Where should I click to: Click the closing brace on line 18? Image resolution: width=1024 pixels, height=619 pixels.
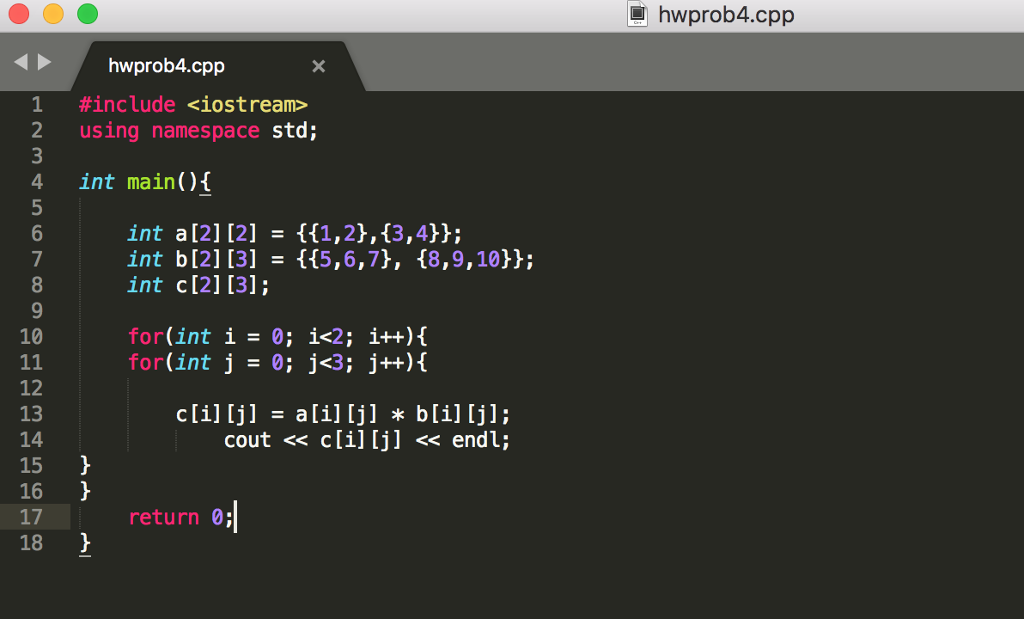(85, 543)
